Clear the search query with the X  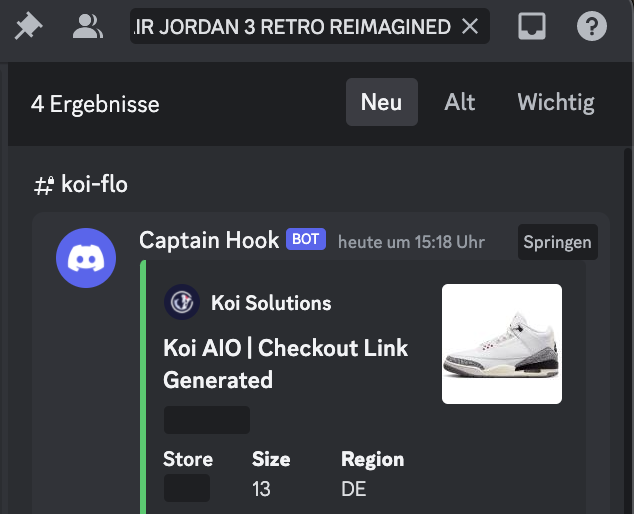470,27
